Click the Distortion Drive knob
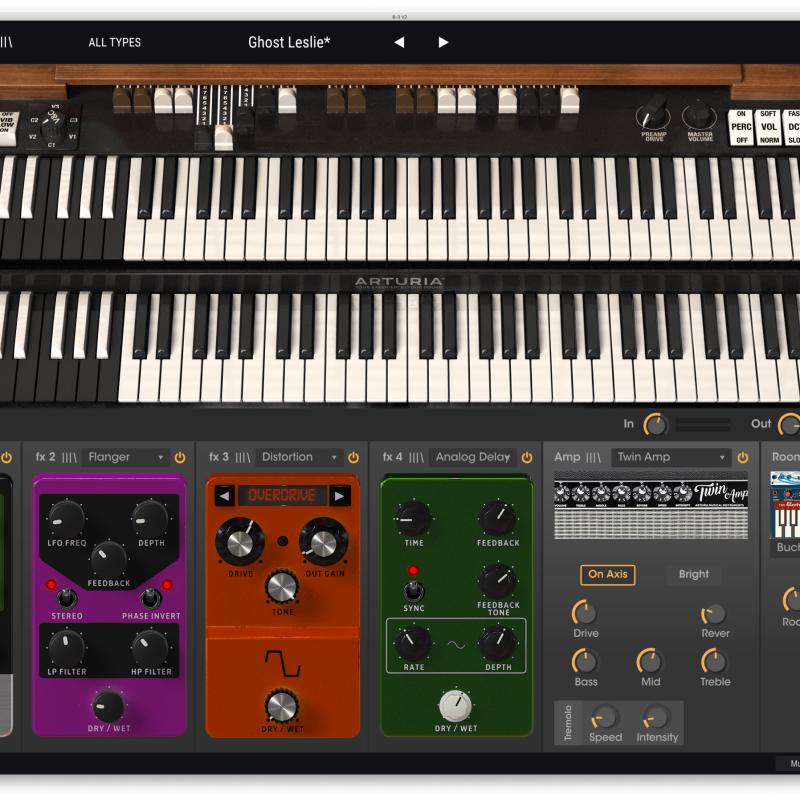The height and width of the screenshot is (800, 800). point(240,543)
